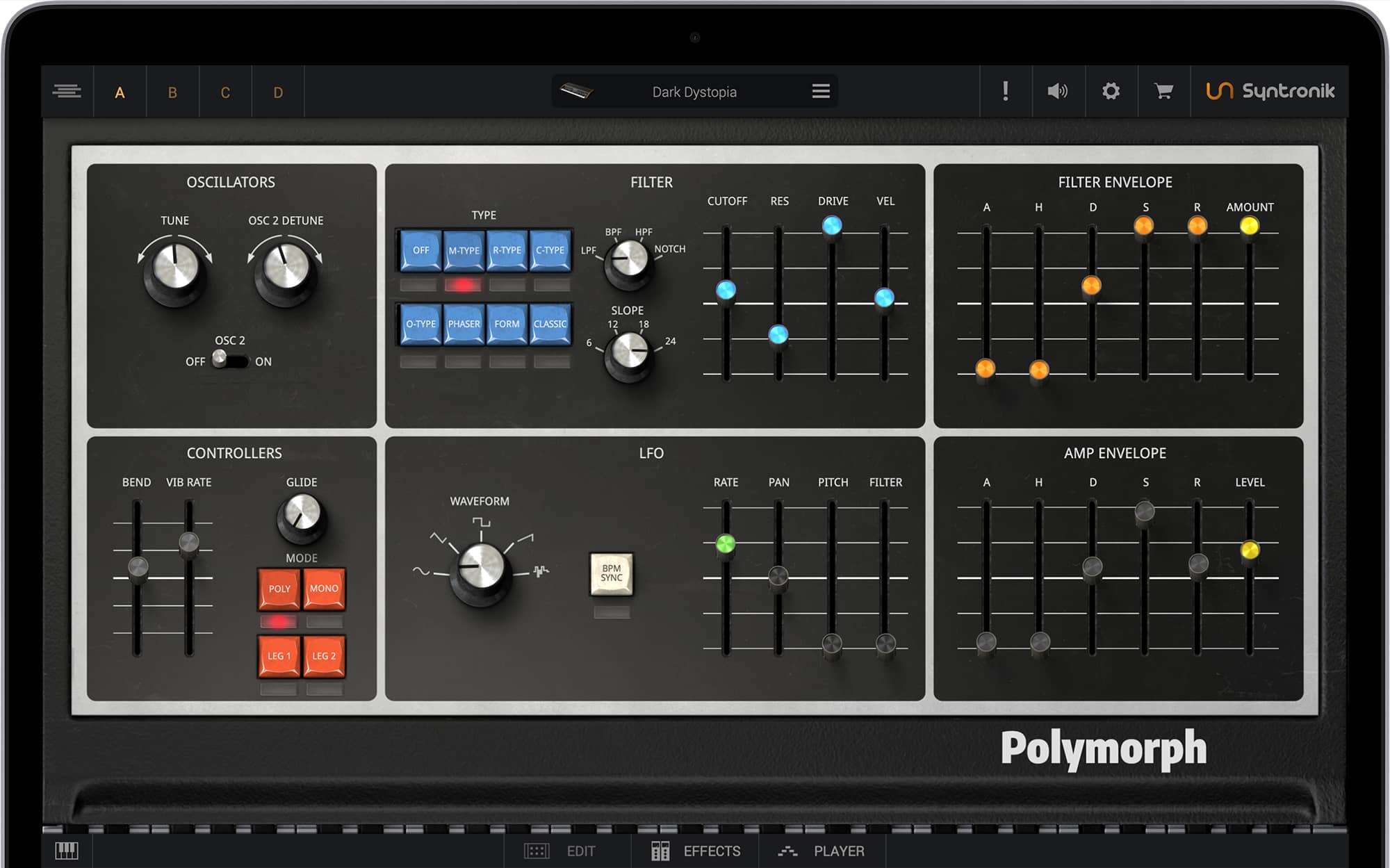Select PHASER filter

tap(464, 324)
